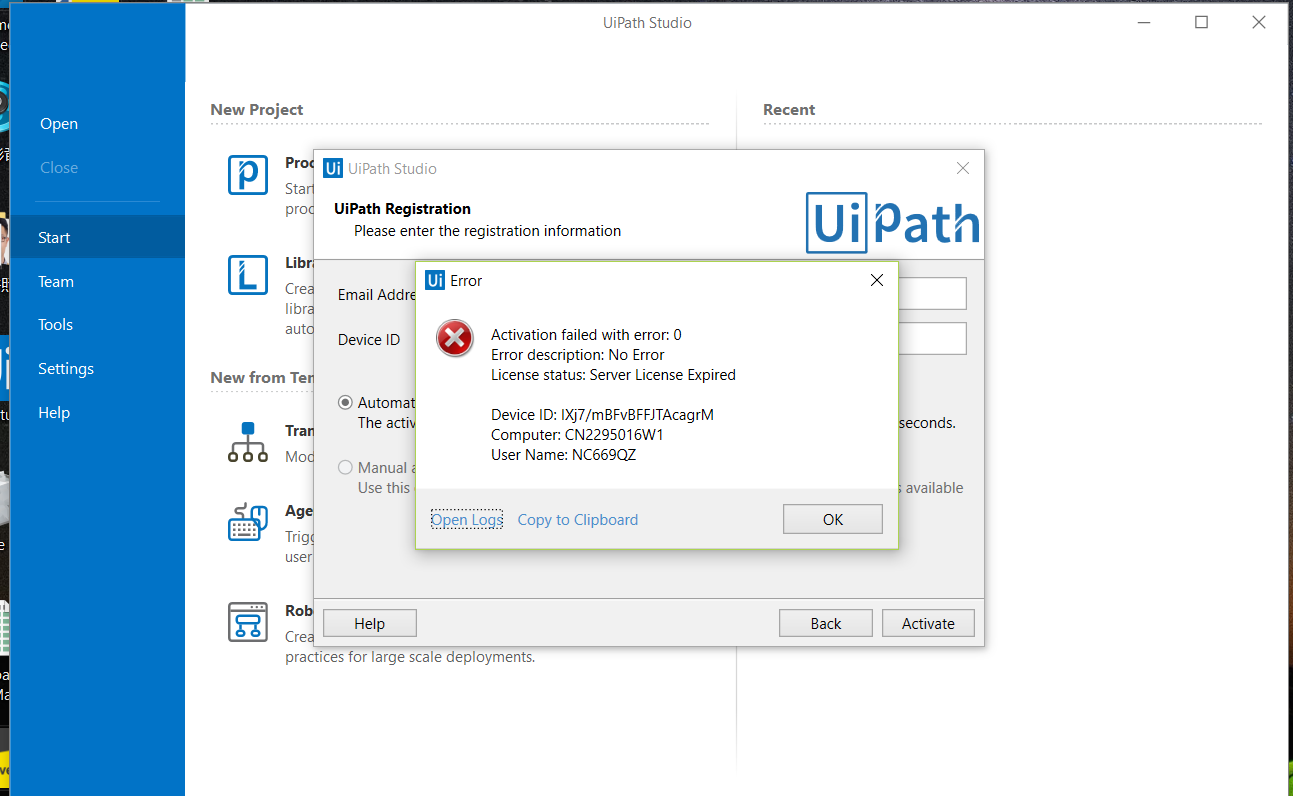The height and width of the screenshot is (796, 1293).
Task: Click the red error cross icon
Action: click(x=455, y=338)
